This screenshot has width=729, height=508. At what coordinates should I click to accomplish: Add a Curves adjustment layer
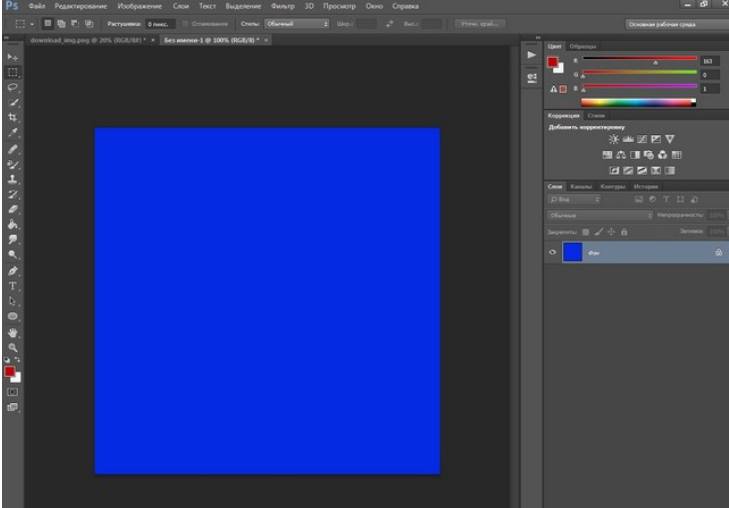click(642, 139)
